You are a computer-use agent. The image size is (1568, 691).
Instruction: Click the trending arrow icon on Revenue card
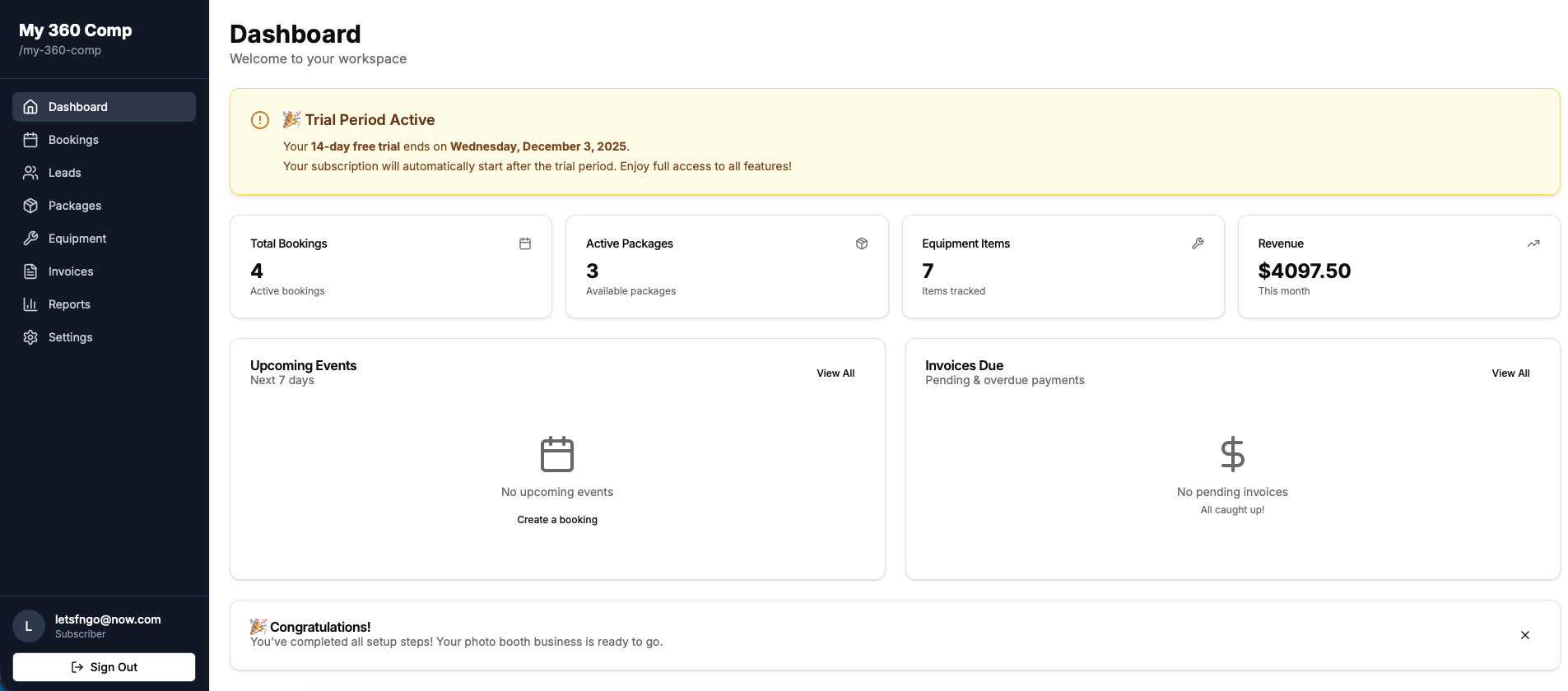pyautogui.click(x=1533, y=243)
